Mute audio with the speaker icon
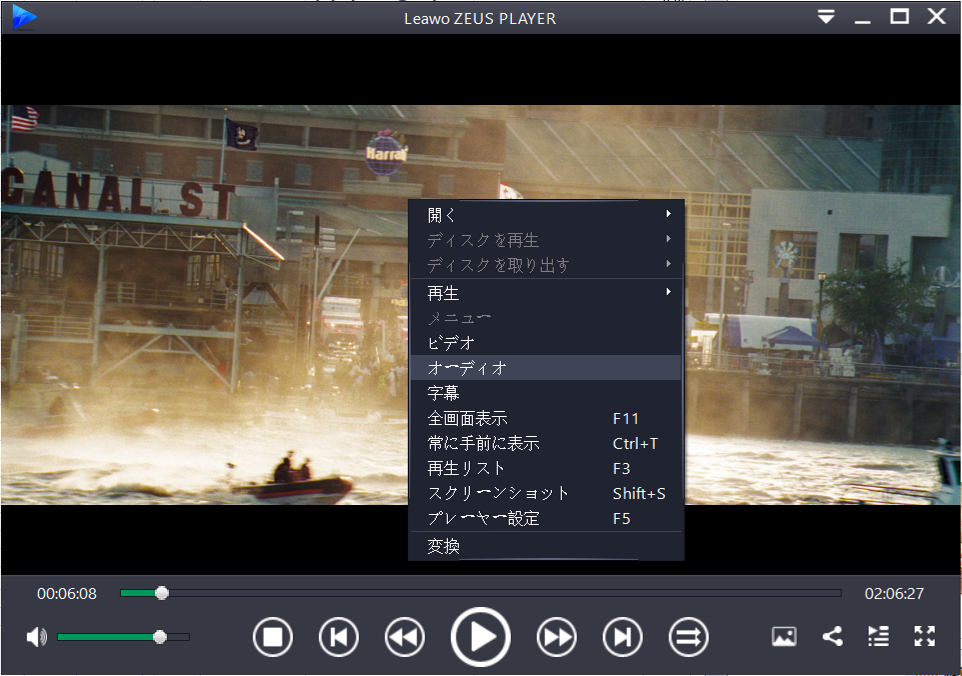 36,637
